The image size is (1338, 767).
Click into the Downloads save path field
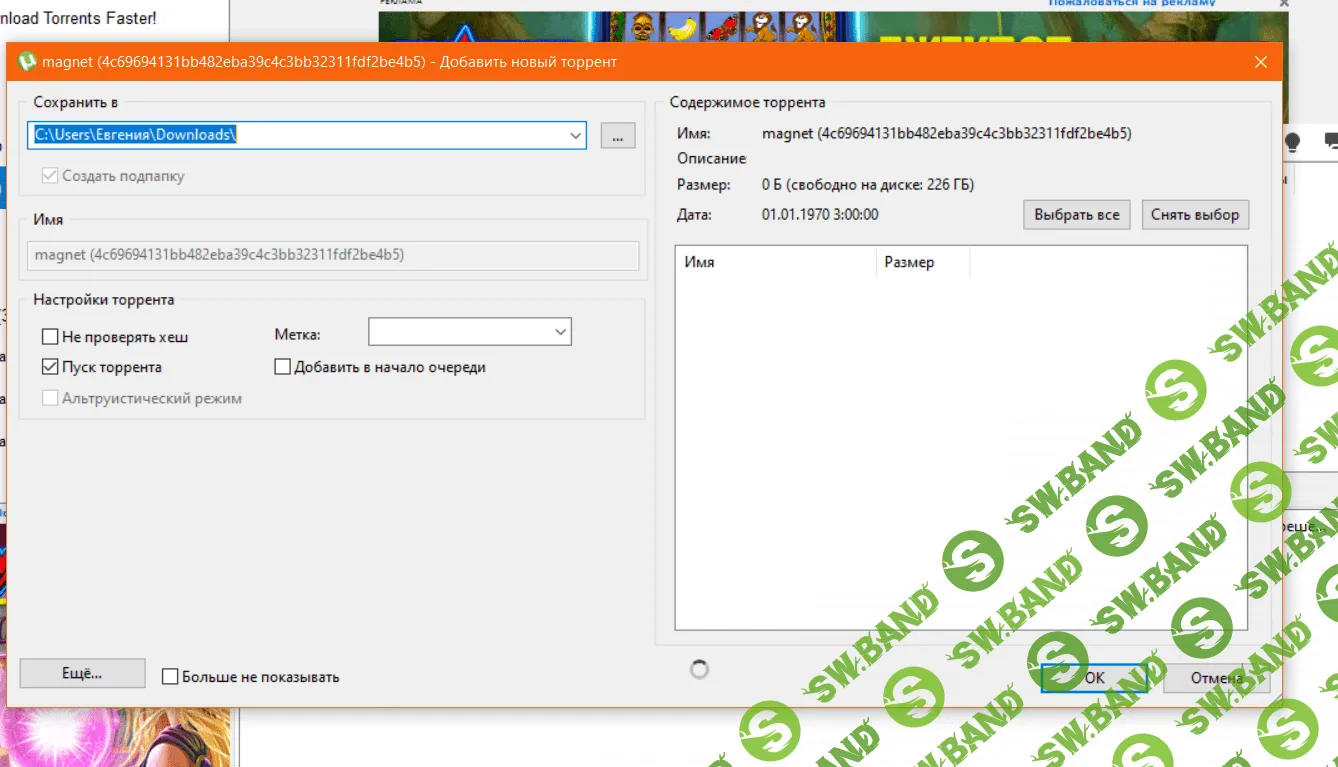(x=300, y=135)
